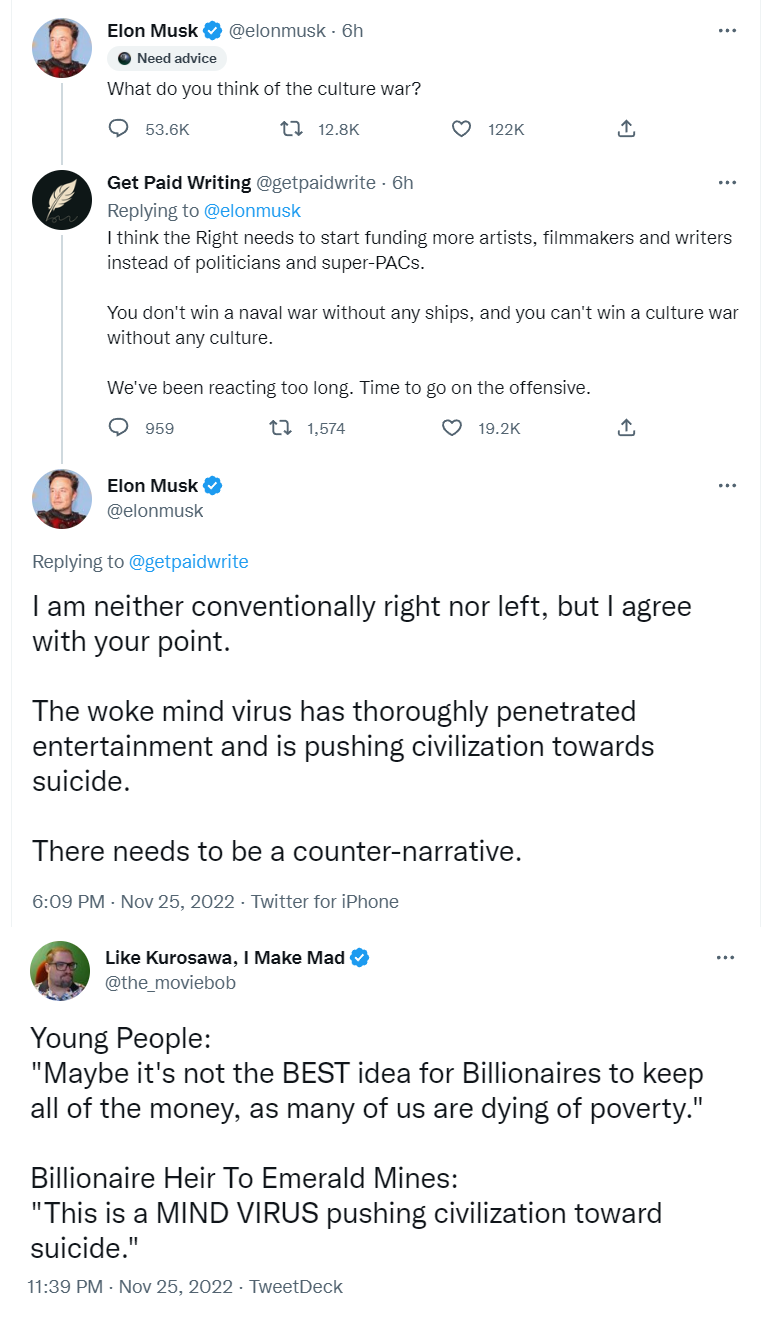The width and height of the screenshot is (761, 1323).
Task: Share Elon Musk's culture war tweet
Action: tap(626, 129)
